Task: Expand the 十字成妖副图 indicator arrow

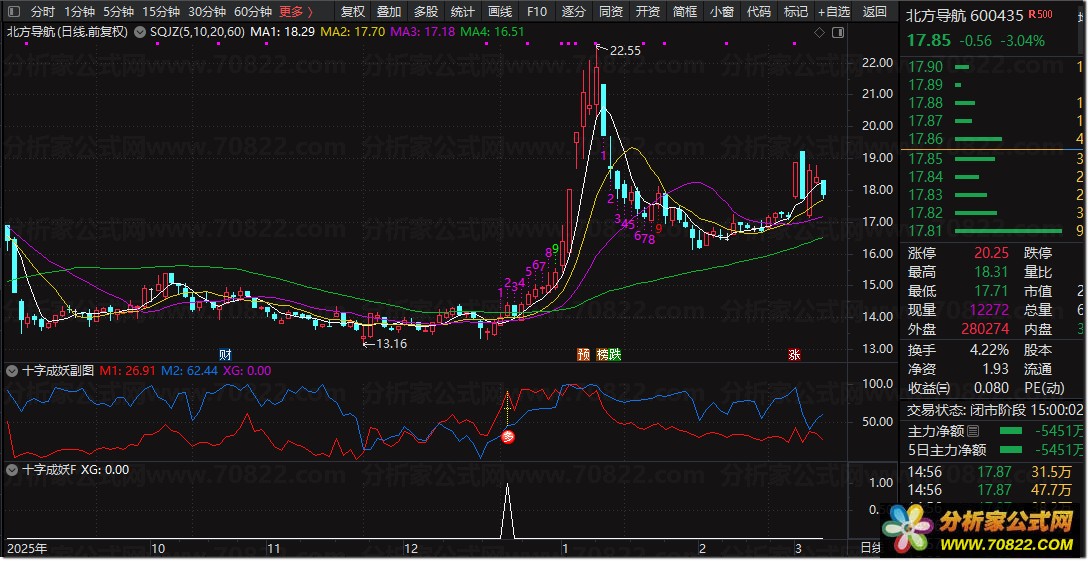Action: coord(12,371)
